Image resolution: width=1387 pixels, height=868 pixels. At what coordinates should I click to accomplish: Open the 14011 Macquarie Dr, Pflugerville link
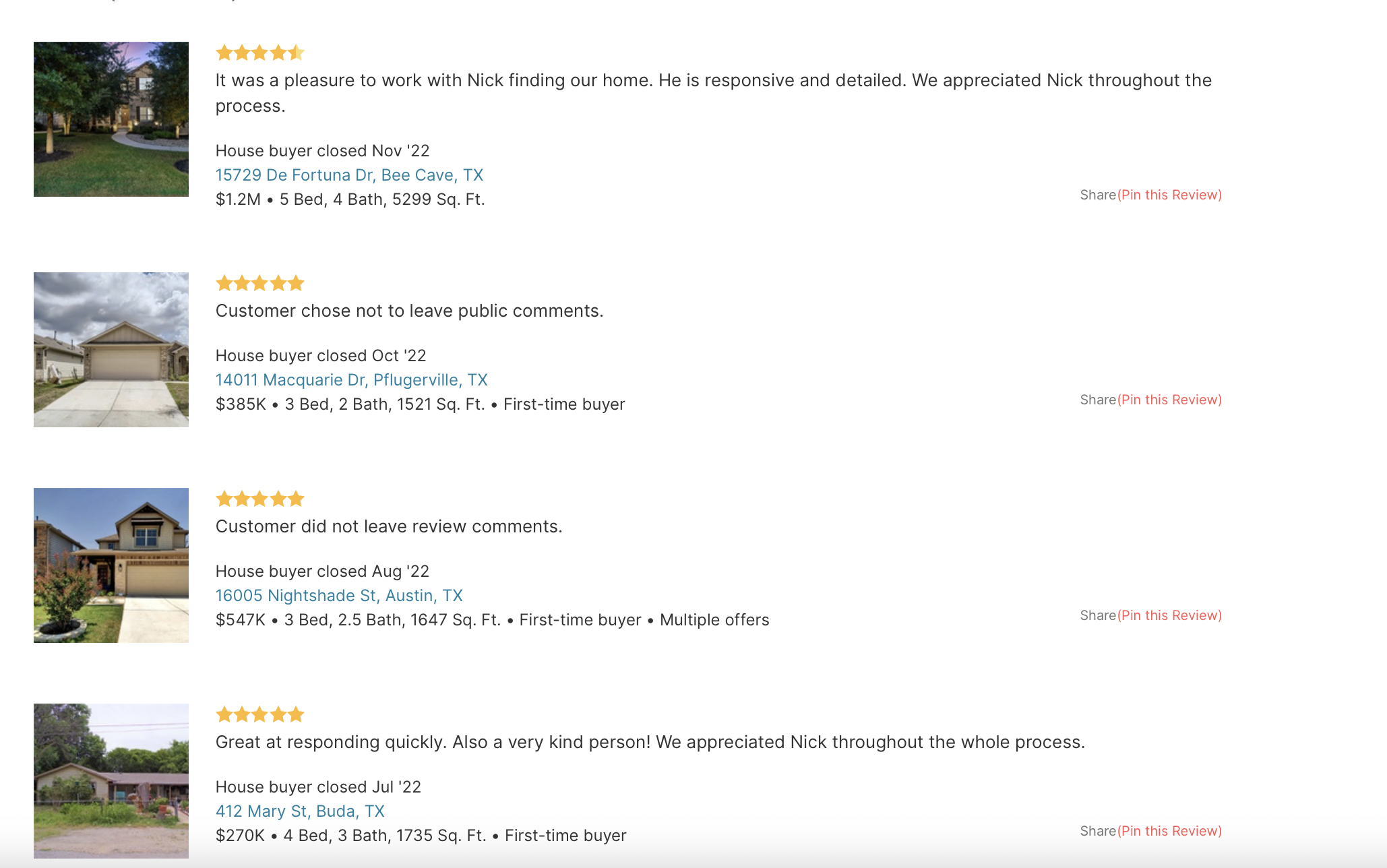351,380
